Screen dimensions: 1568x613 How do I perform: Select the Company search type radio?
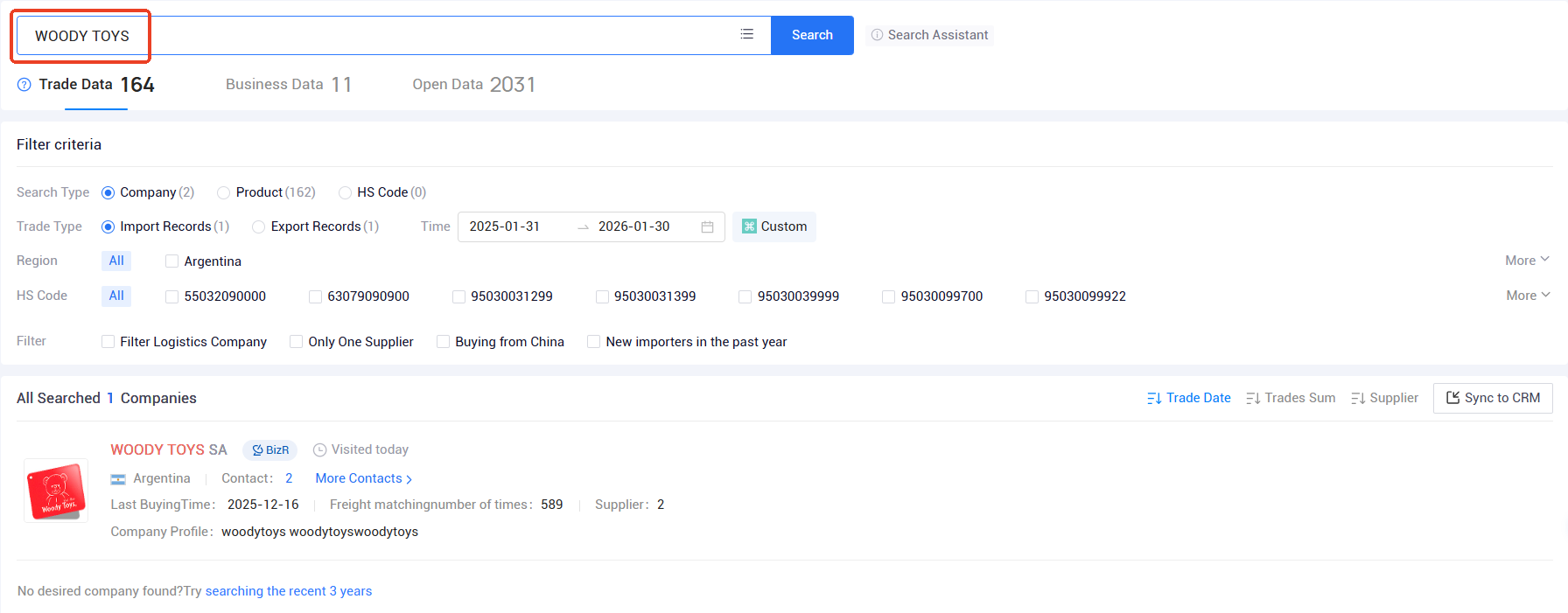tap(108, 192)
